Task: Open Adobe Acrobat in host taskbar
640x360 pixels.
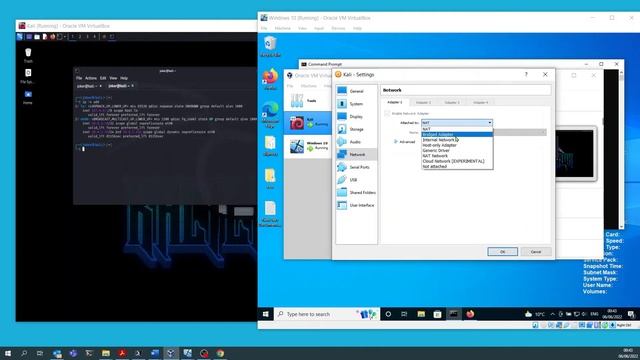Action: (122, 353)
